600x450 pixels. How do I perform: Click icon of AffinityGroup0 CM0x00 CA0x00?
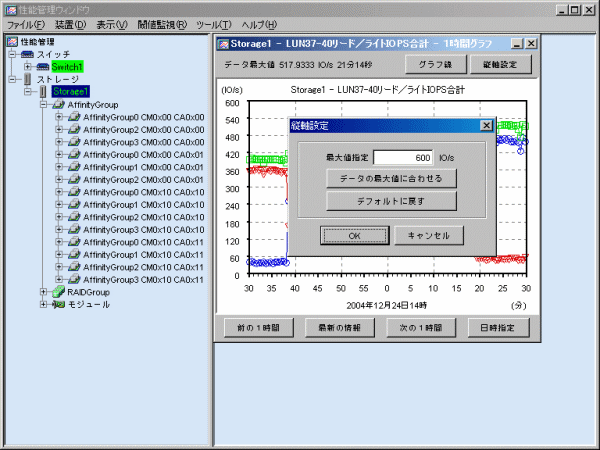tap(74, 117)
